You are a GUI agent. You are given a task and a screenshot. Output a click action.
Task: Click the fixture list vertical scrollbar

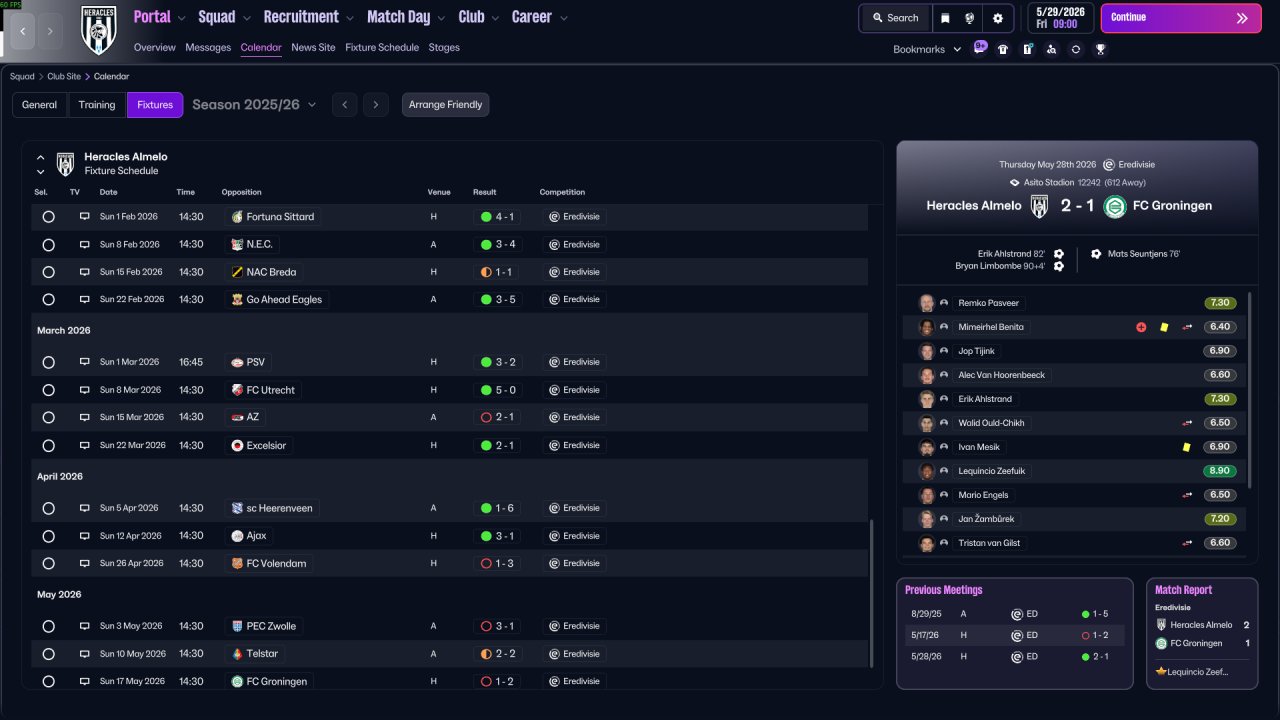pyautogui.click(x=873, y=594)
